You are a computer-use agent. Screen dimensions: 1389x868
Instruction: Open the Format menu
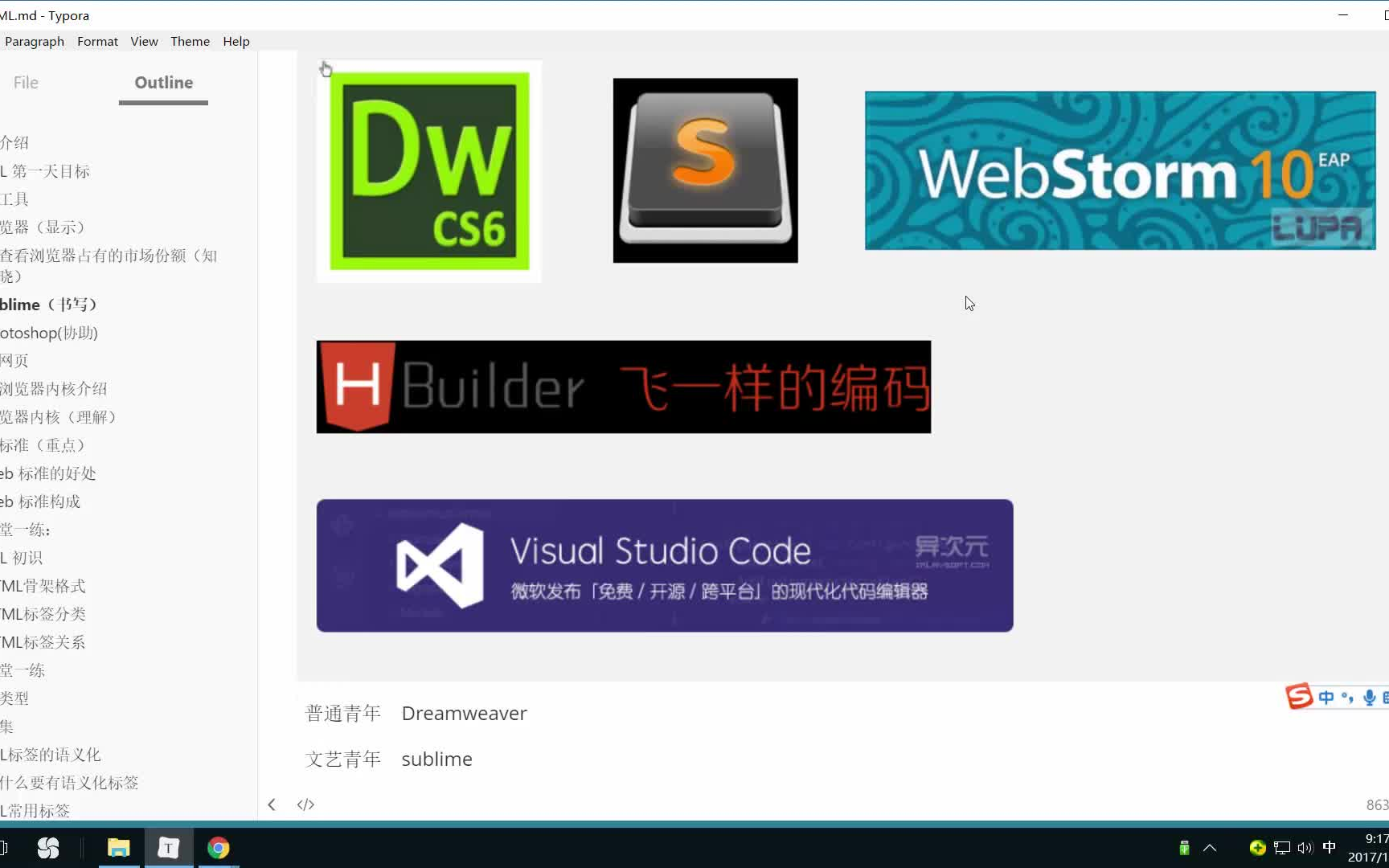[x=97, y=41]
